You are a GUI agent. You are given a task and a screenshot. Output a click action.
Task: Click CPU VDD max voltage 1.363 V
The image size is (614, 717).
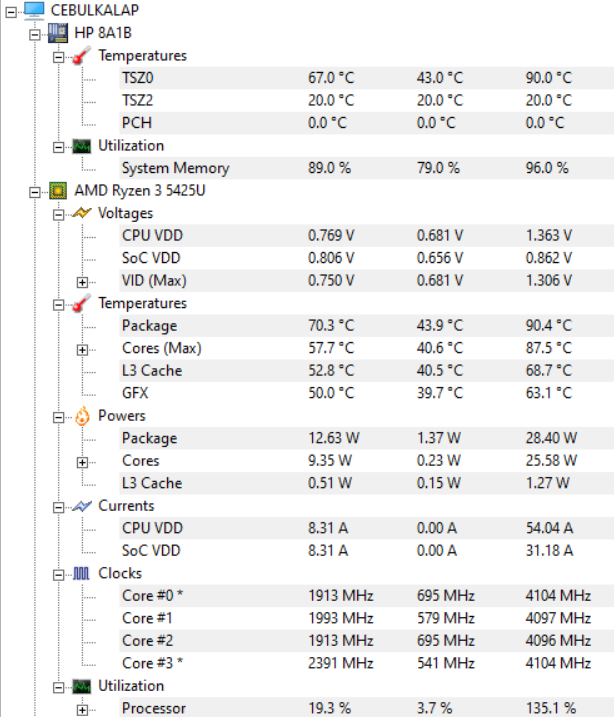pos(549,236)
